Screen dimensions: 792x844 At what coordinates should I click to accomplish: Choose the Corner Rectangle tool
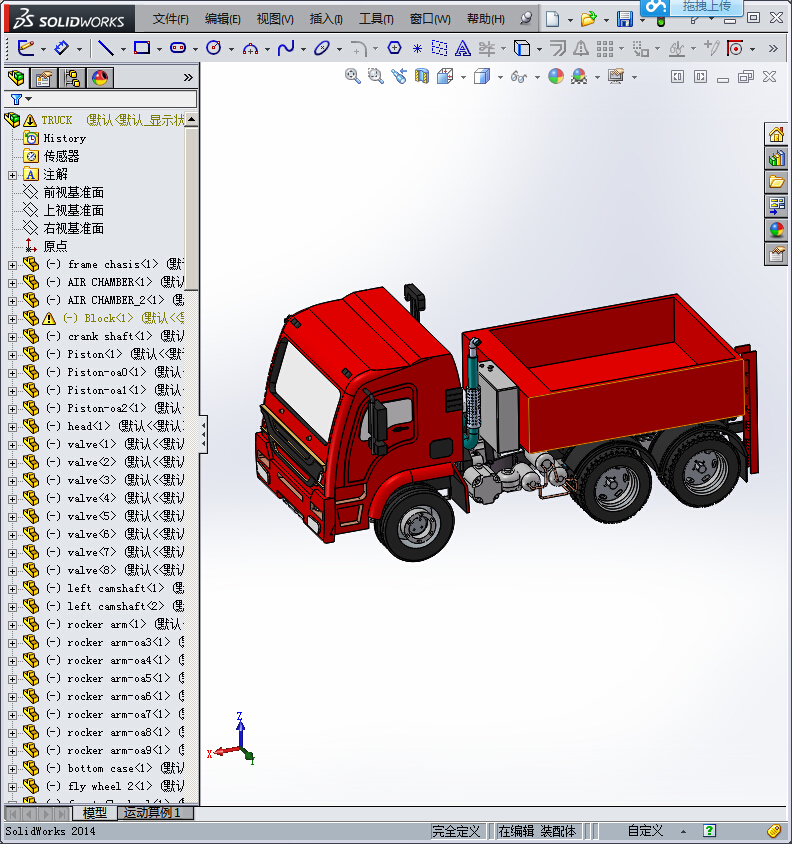click(142, 48)
